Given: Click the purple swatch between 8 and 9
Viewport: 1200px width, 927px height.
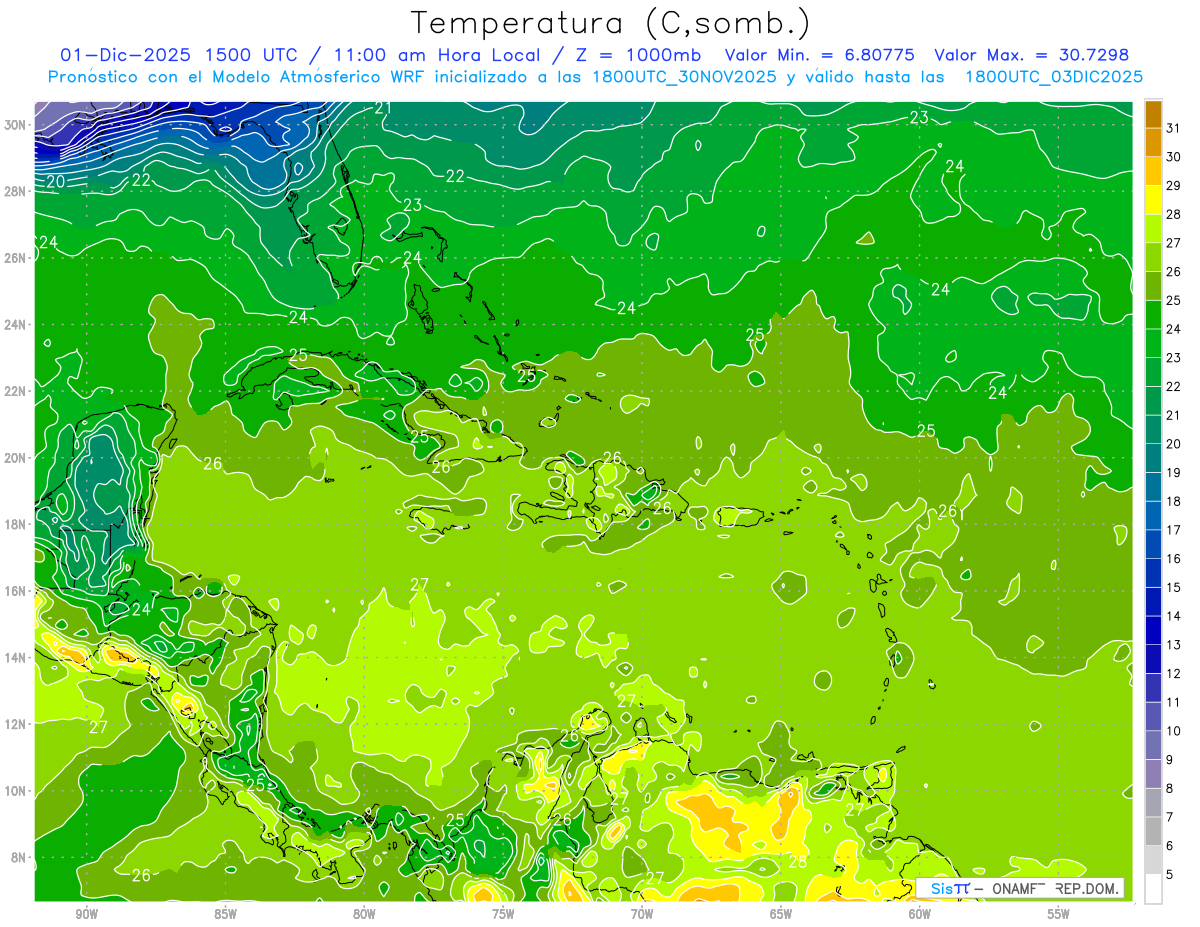Looking at the screenshot, I should pos(1154,774).
